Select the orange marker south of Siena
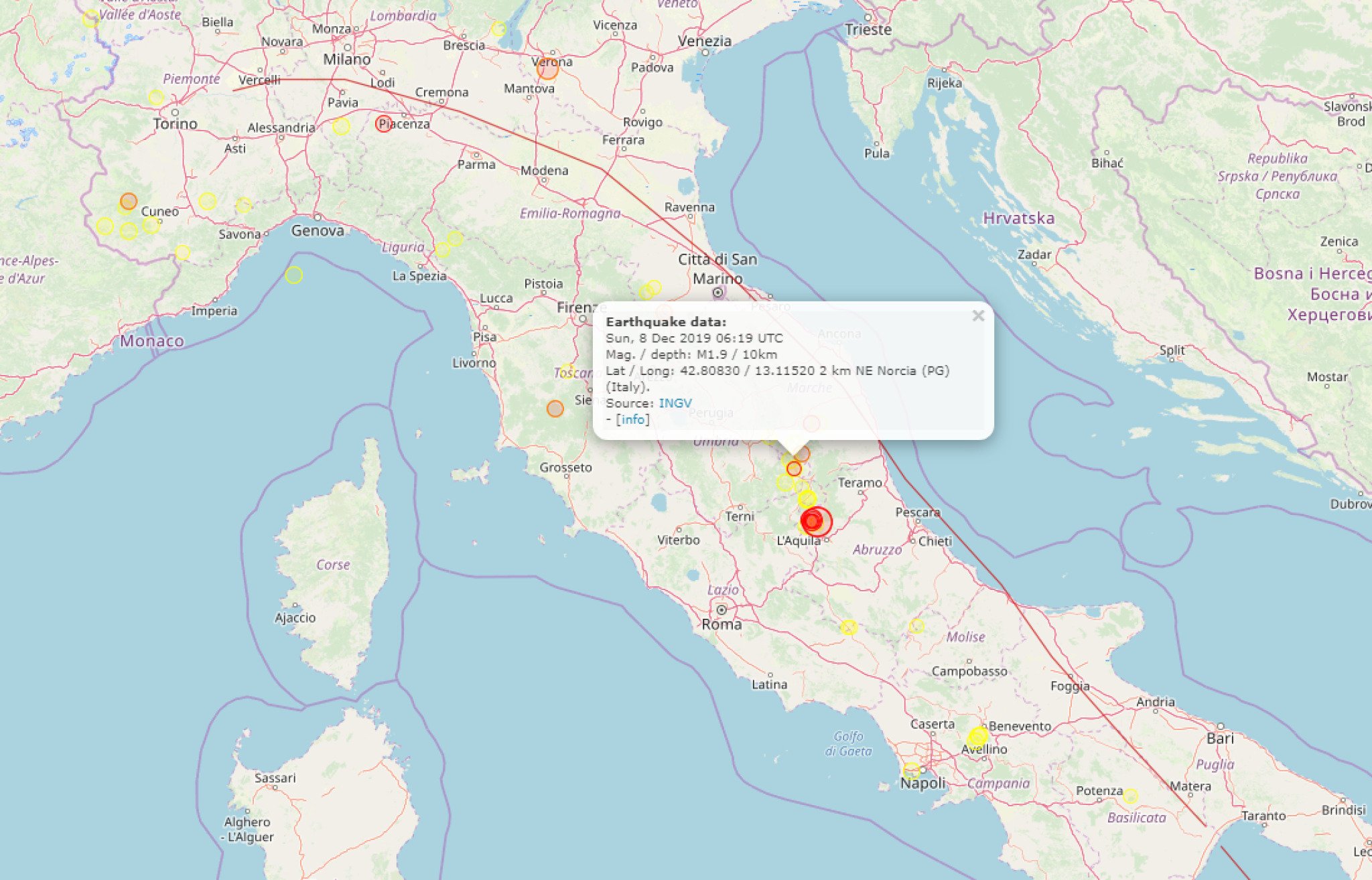 pyautogui.click(x=555, y=409)
